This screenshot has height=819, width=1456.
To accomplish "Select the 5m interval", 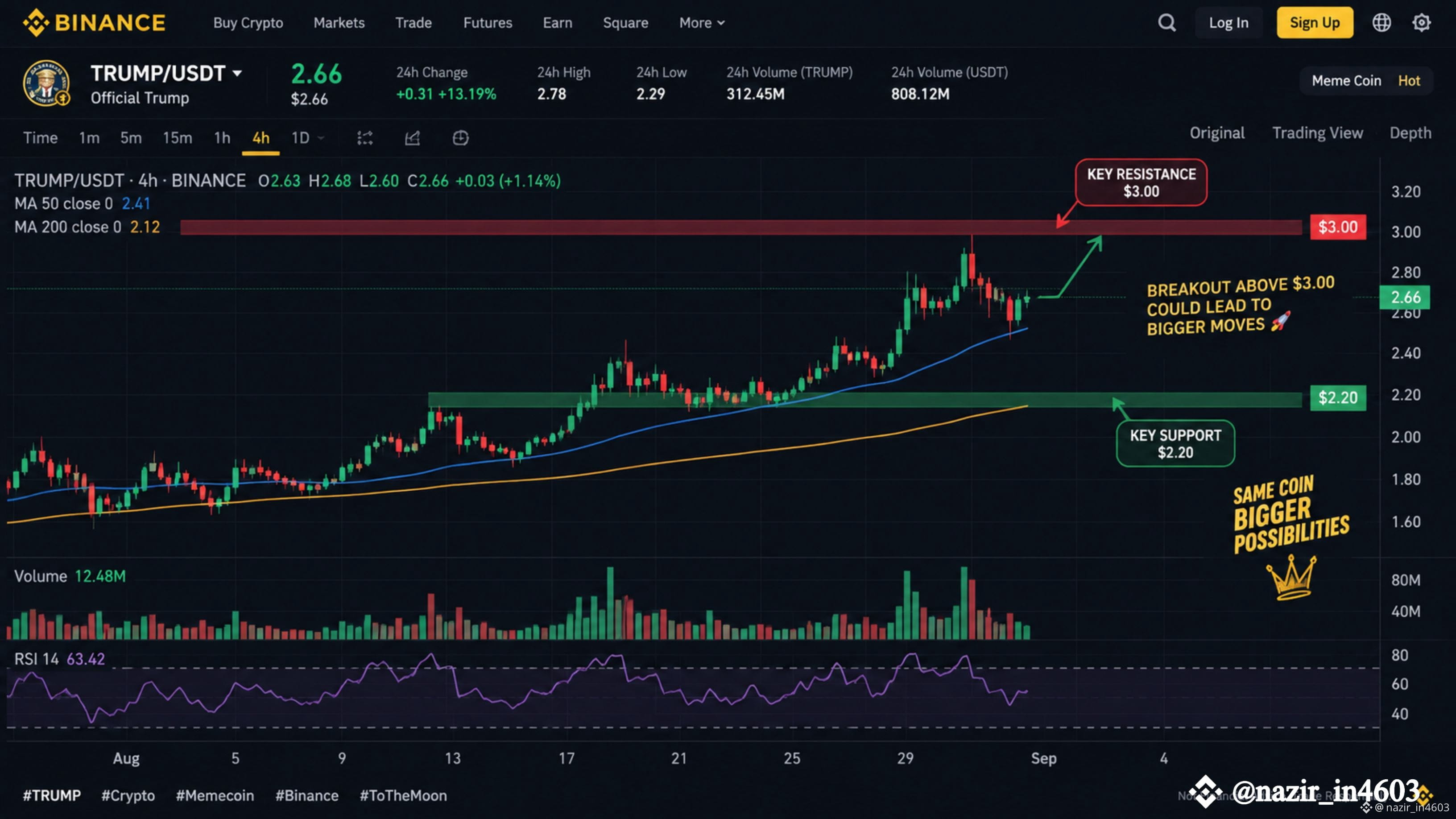I will pyautogui.click(x=131, y=138).
